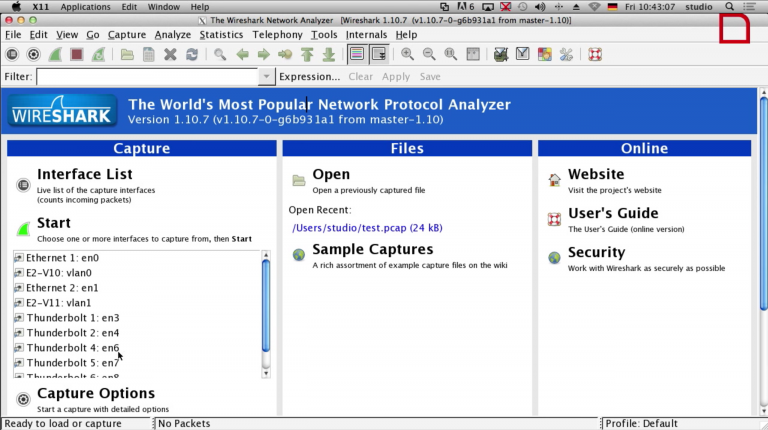Open Interface List in Capture panel
Screen dimensions: 768x430
(x=84, y=174)
